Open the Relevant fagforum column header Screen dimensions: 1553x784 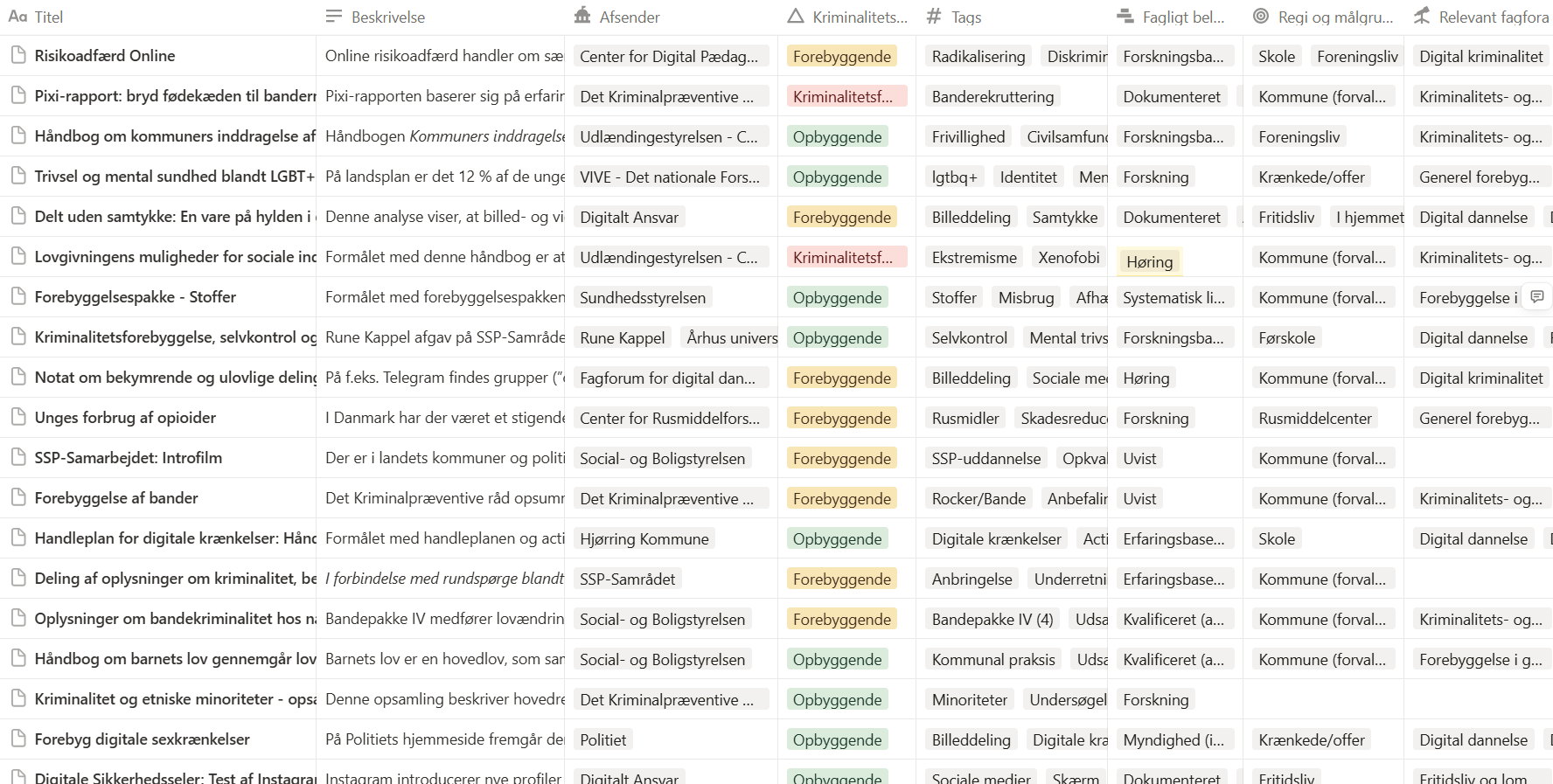click(1492, 17)
